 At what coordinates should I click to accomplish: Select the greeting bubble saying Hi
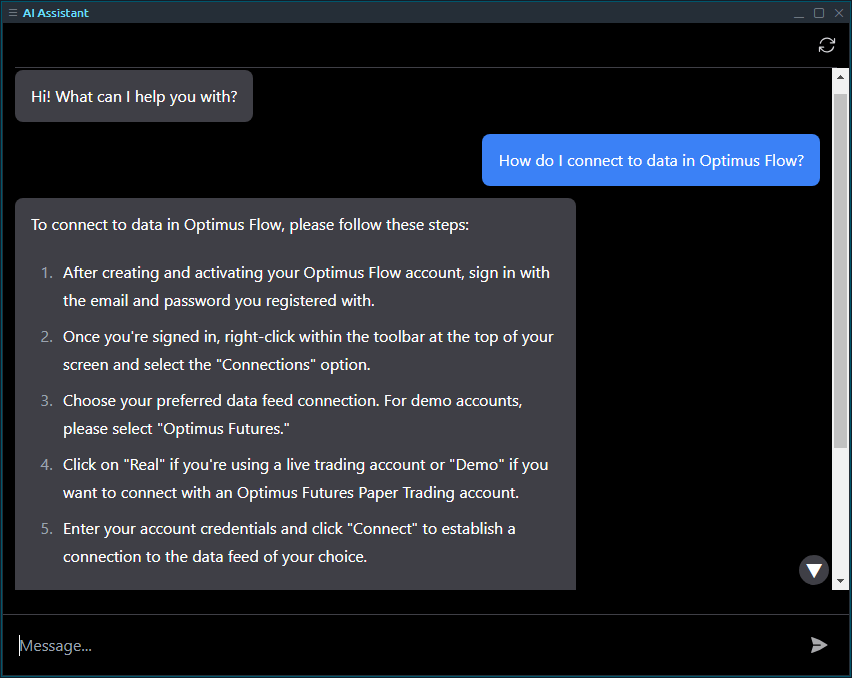133,95
